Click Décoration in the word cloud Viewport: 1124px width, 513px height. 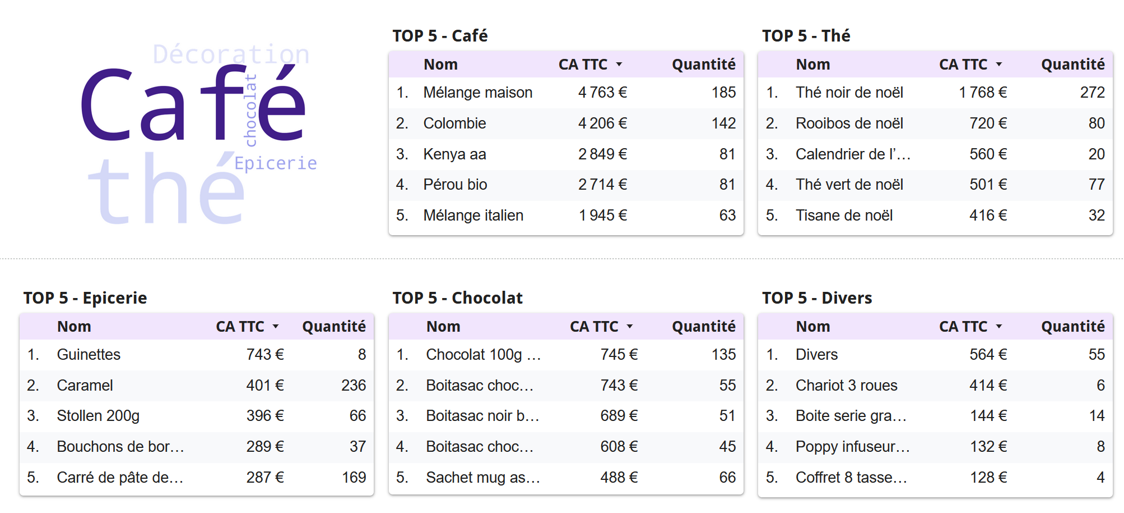(x=231, y=54)
